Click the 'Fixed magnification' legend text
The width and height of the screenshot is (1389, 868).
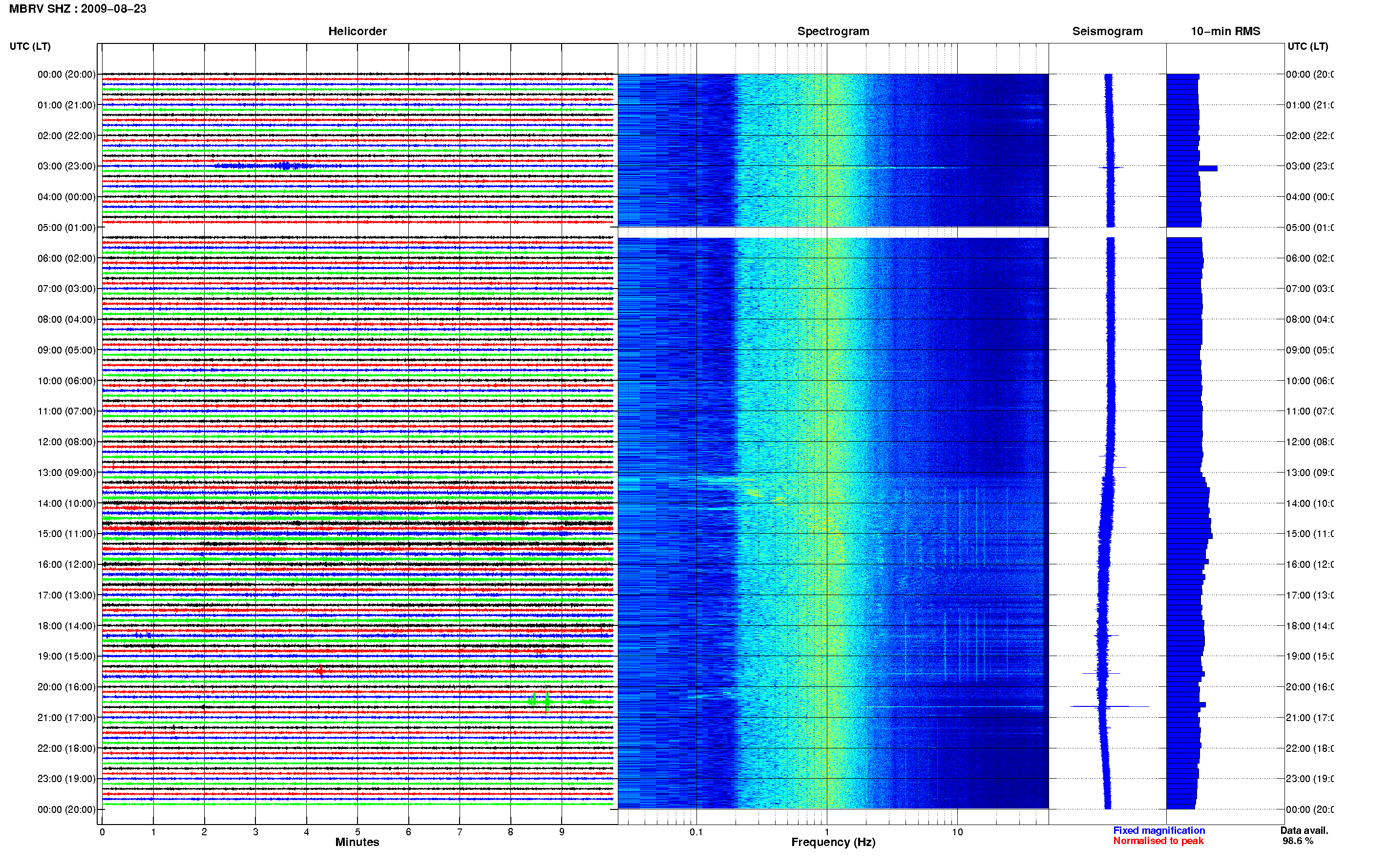click(1159, 831)
